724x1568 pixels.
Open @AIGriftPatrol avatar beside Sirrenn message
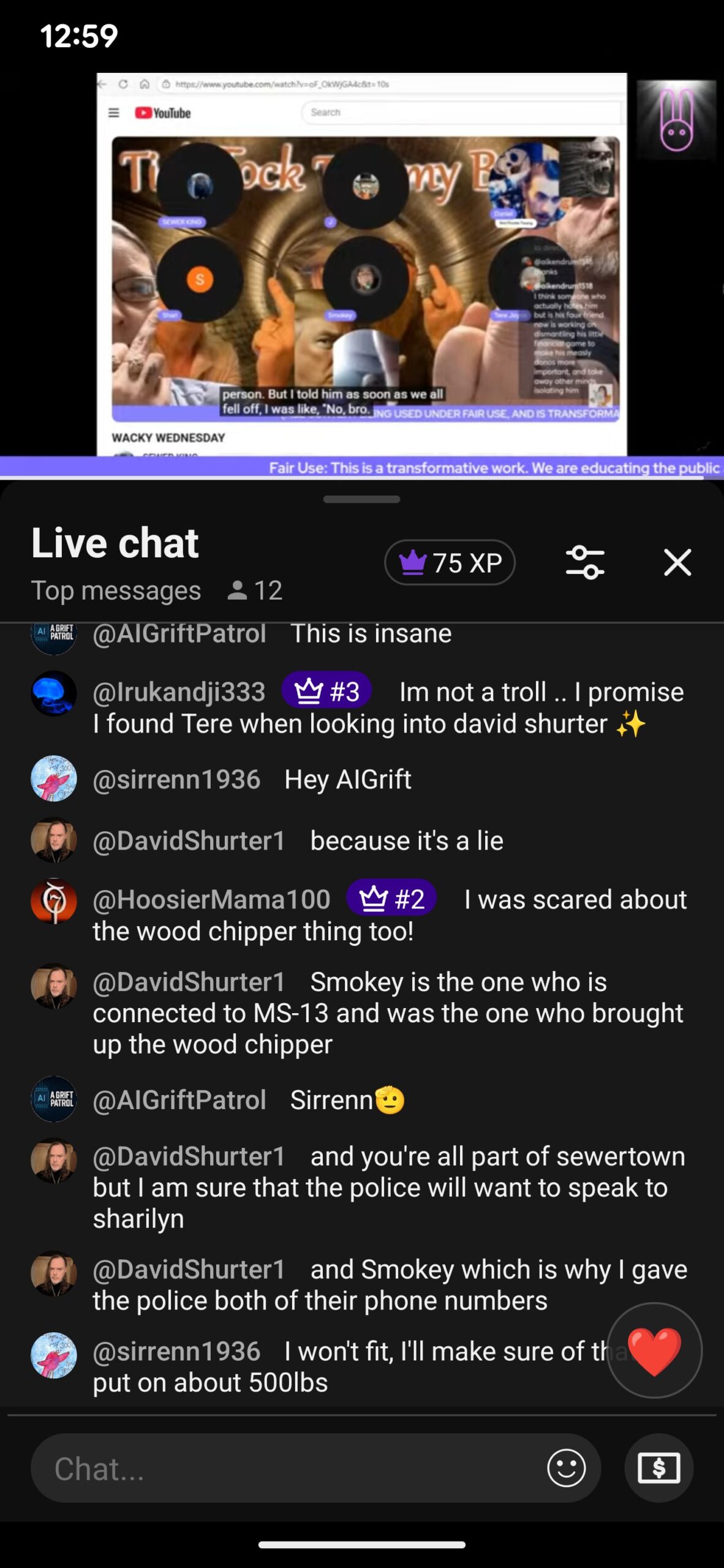[x=54, y=1099]
